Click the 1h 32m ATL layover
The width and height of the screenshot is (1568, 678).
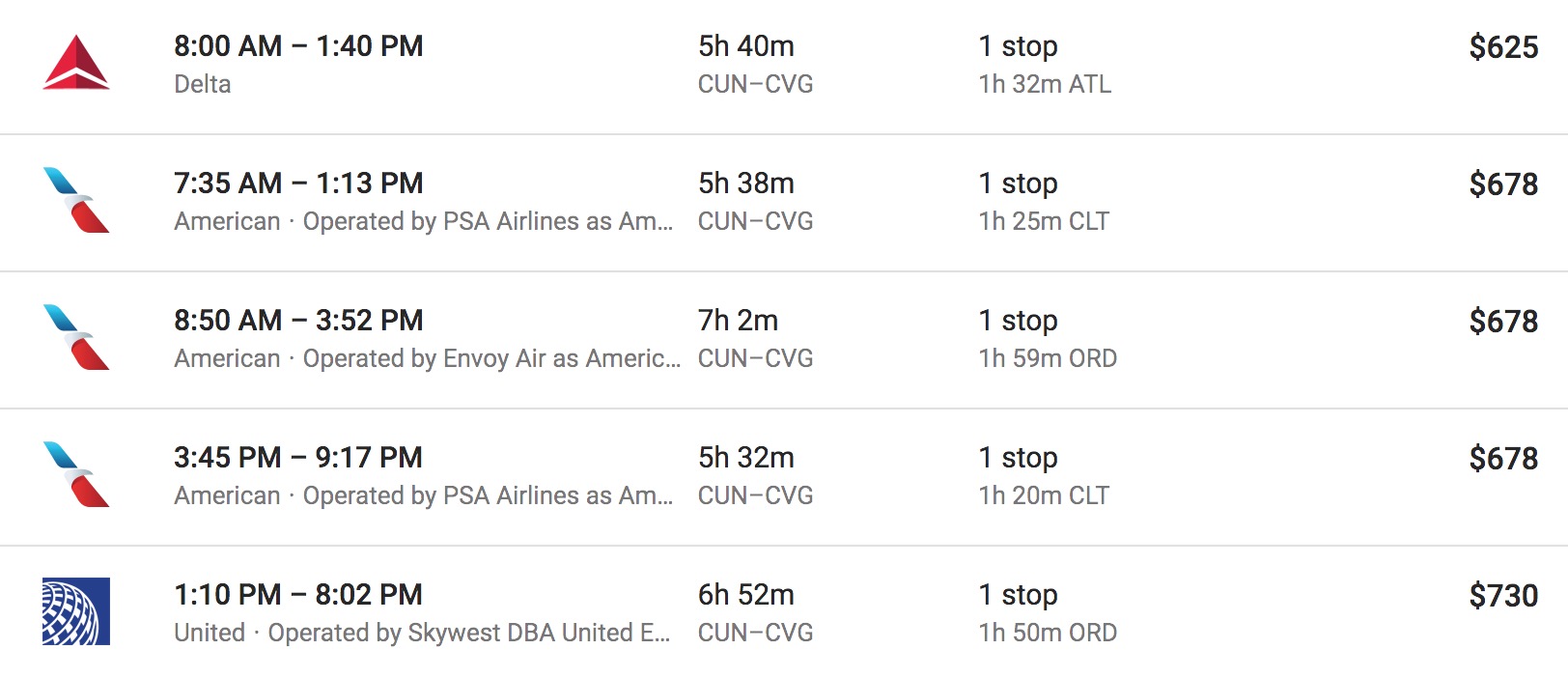tap(1045, 84)
